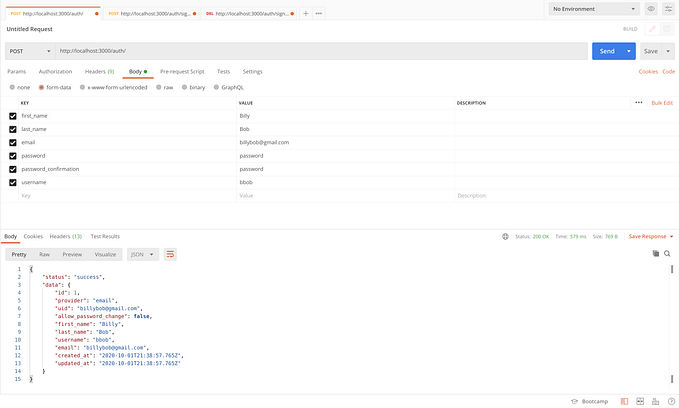Viewport: 679px width, 408px height.
Task: Switch to the Authorization tab
Action: click(55, 71)
